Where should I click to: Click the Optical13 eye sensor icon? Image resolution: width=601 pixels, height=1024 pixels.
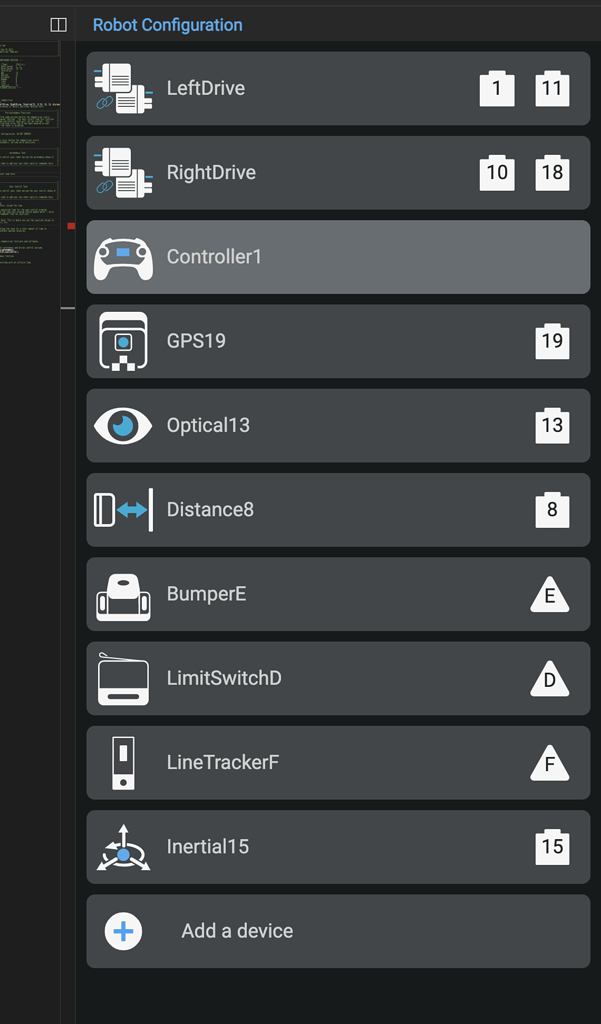(x=123, y=426)
